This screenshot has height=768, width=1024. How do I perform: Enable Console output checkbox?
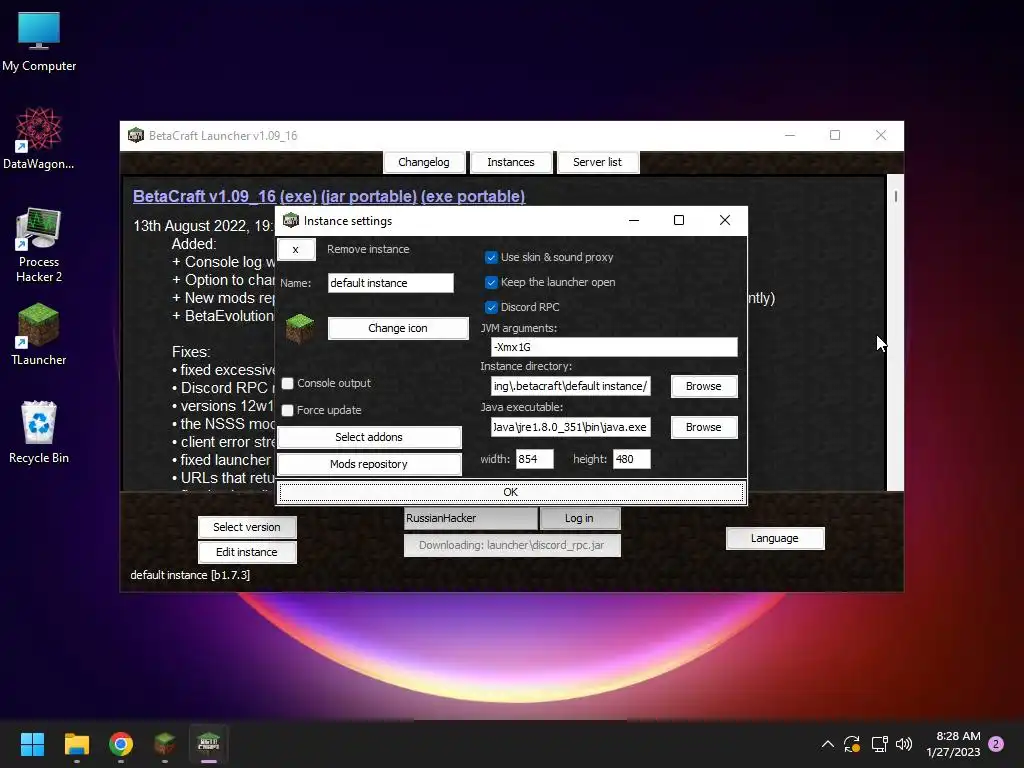tap(287, 383)
